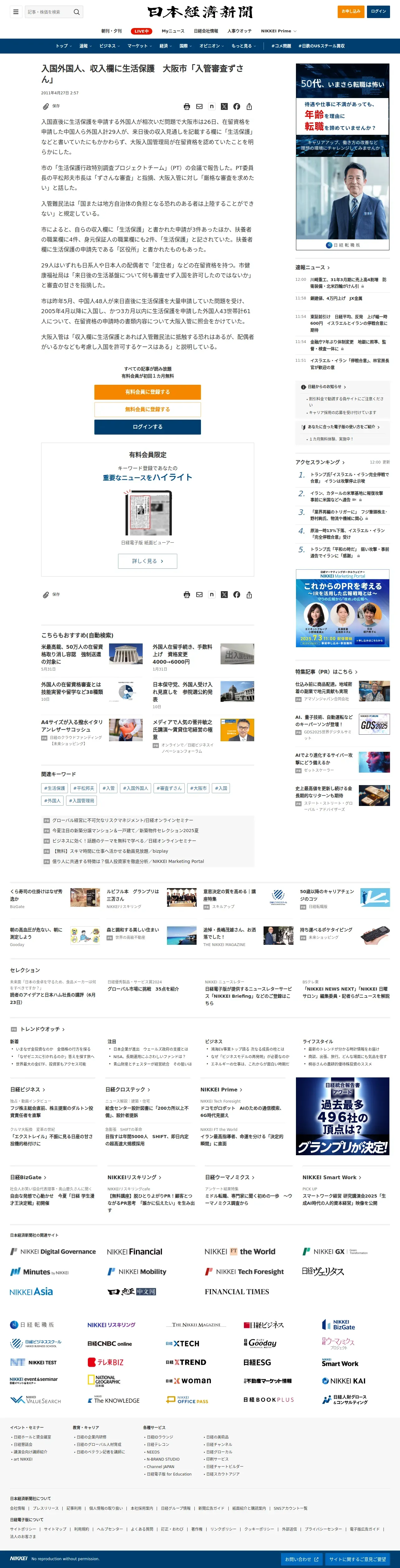400x1568 pixels.
Task: Open the 日経 xTECH logo link
Action: (x=183, y=1343)
